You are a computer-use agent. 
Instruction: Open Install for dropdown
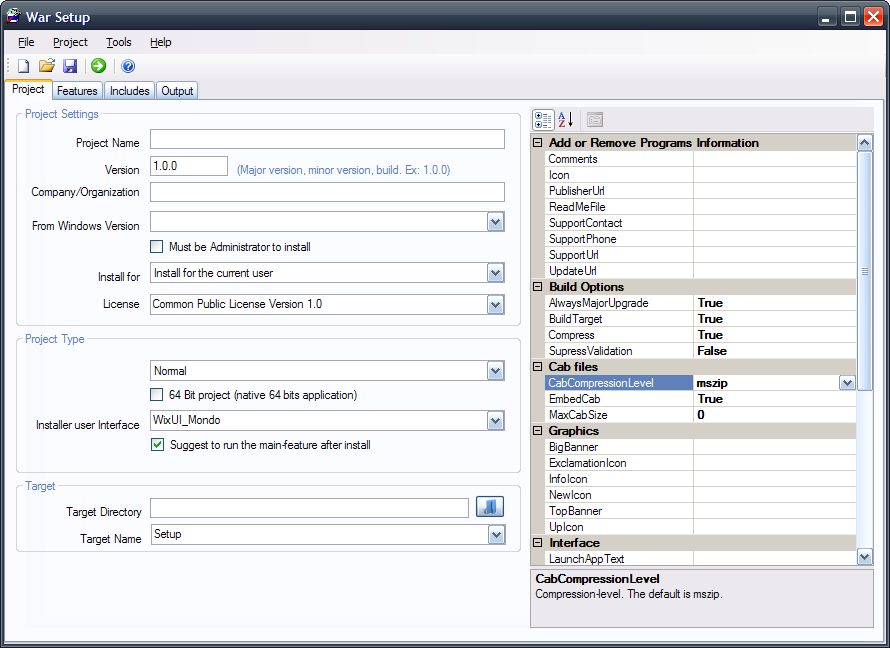tap(496, 273)
